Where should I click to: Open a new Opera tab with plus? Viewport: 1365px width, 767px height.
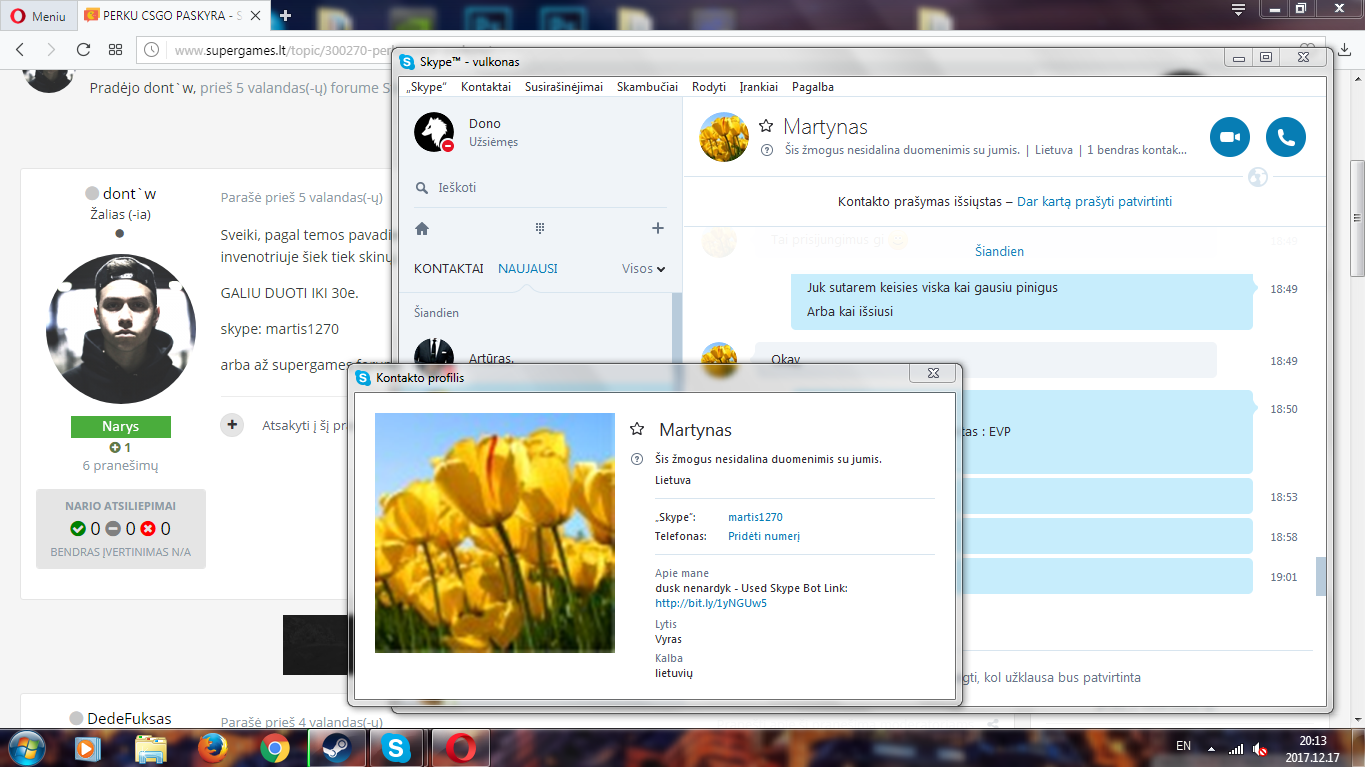coord(286,16)
